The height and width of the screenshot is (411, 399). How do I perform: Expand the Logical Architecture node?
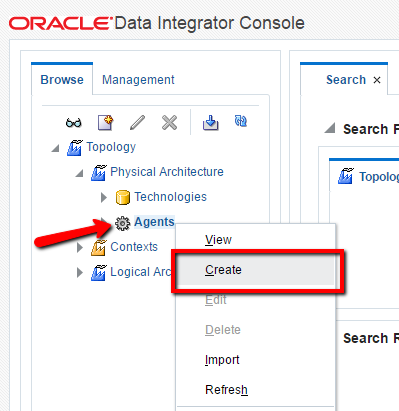[80, 272]
